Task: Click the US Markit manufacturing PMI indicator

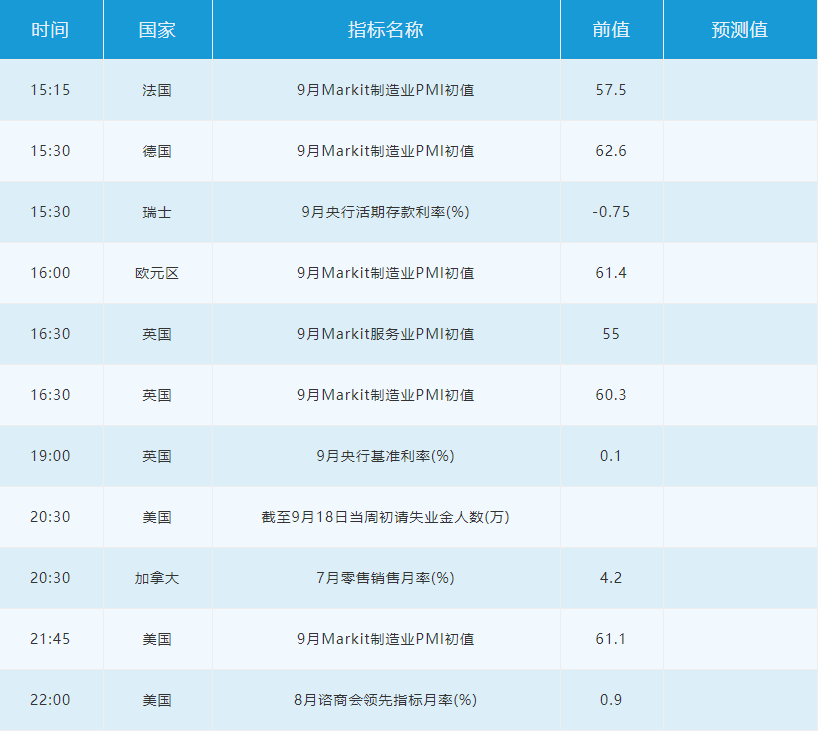Action: tap(386, 639)
